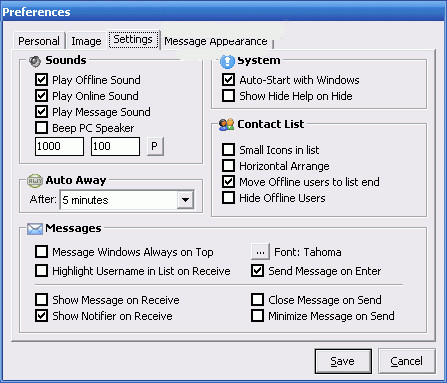Viewport: 447px width, 383px height.
Task: Click the Save button
Action: click(343, 361)
